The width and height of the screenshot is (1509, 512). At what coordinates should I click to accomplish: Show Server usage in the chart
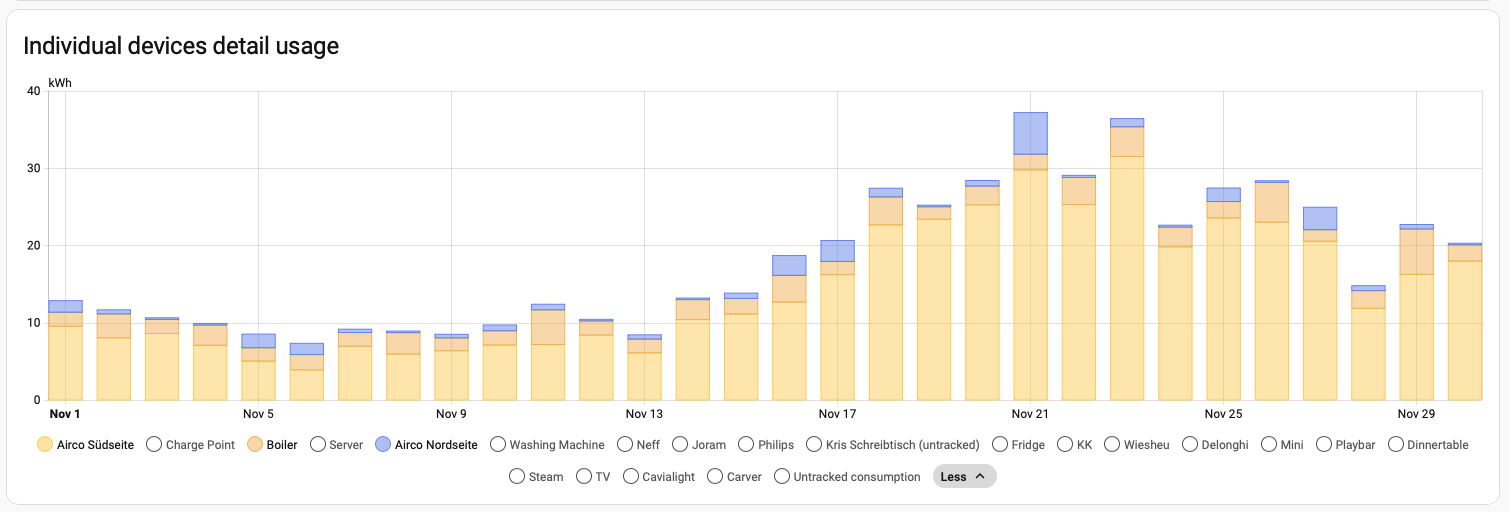338,444
